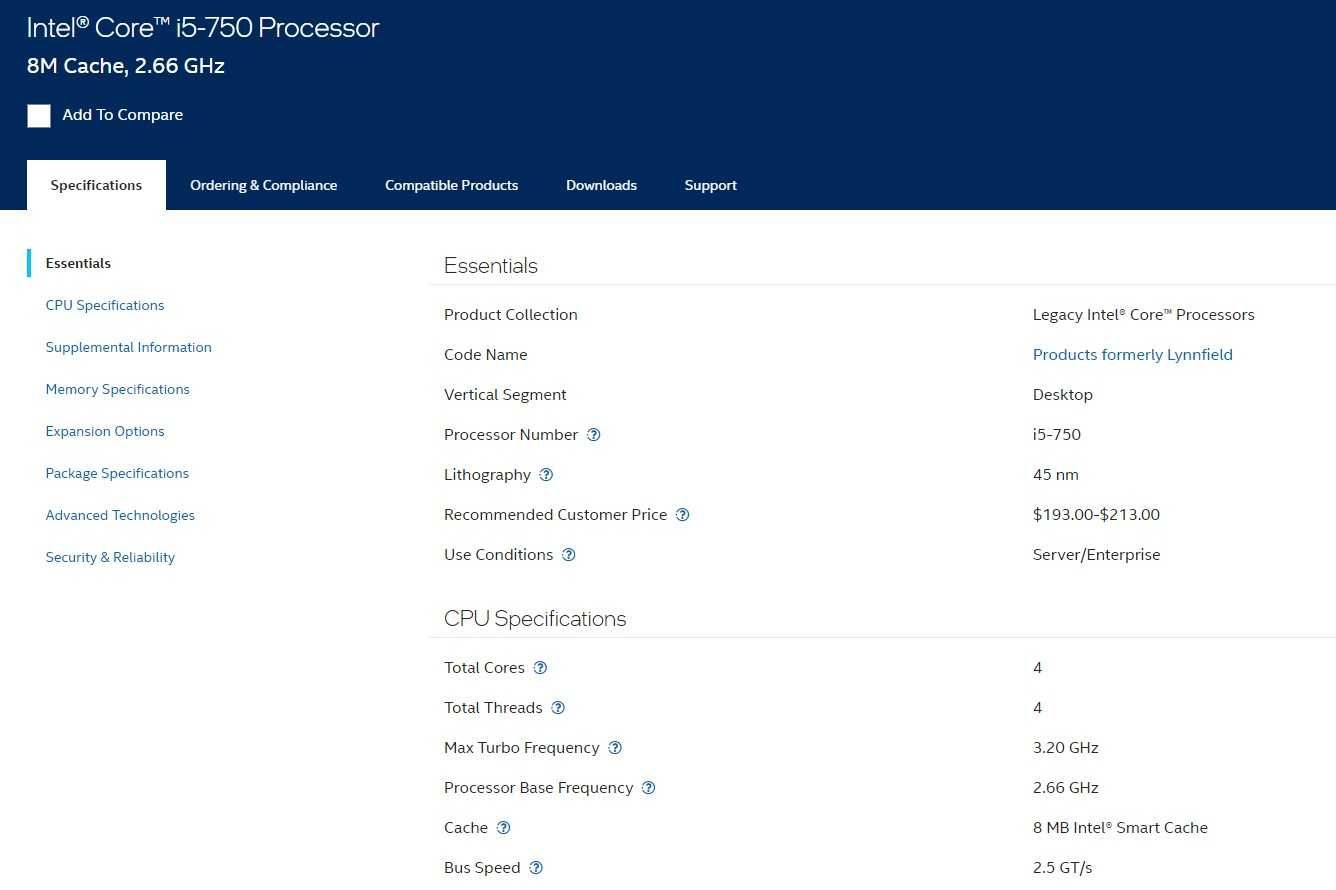Click the Add To Compare label
Viewport: 1336px width, 890px height.
[122, 115]
